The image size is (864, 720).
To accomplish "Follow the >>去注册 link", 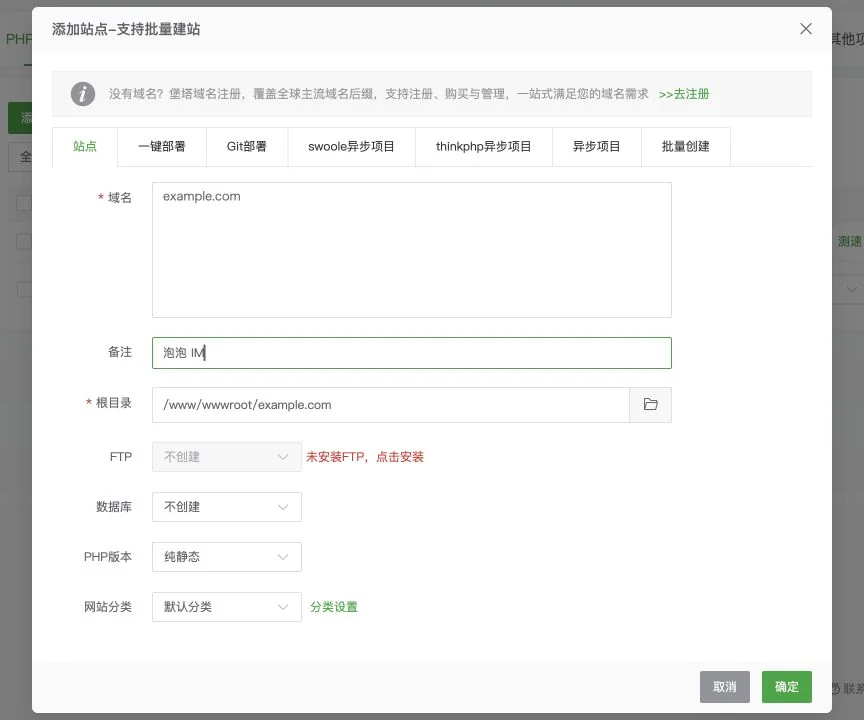I will tap(684, 94).
